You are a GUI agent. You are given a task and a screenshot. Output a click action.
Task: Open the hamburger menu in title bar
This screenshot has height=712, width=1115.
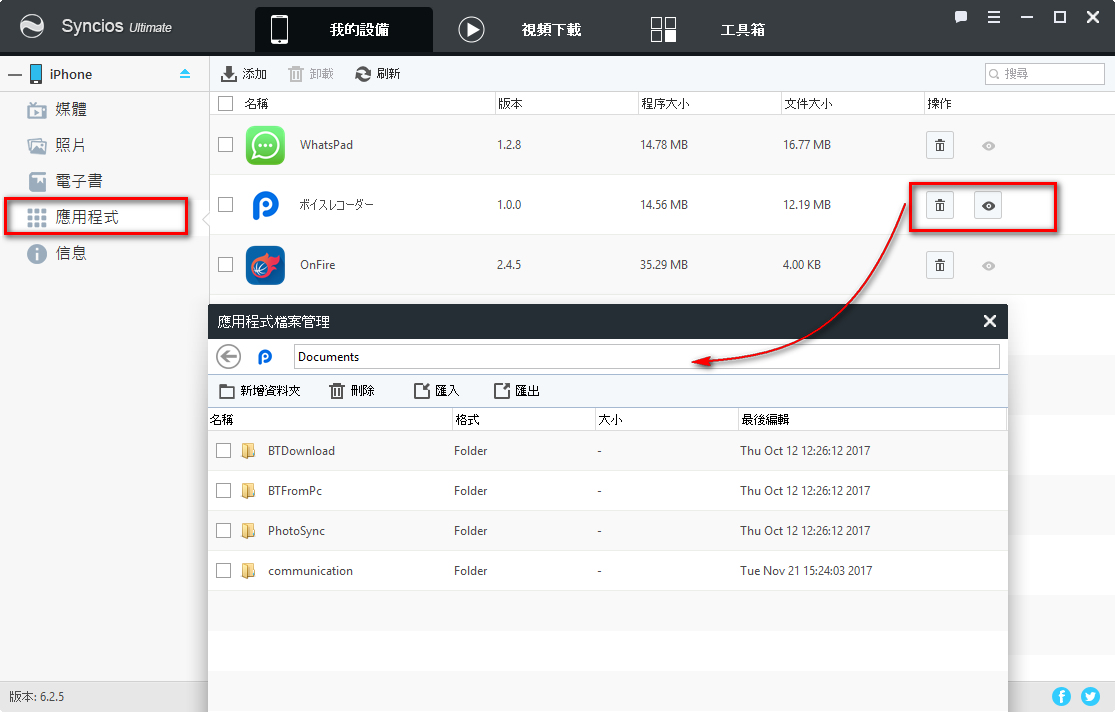[993, 17]
